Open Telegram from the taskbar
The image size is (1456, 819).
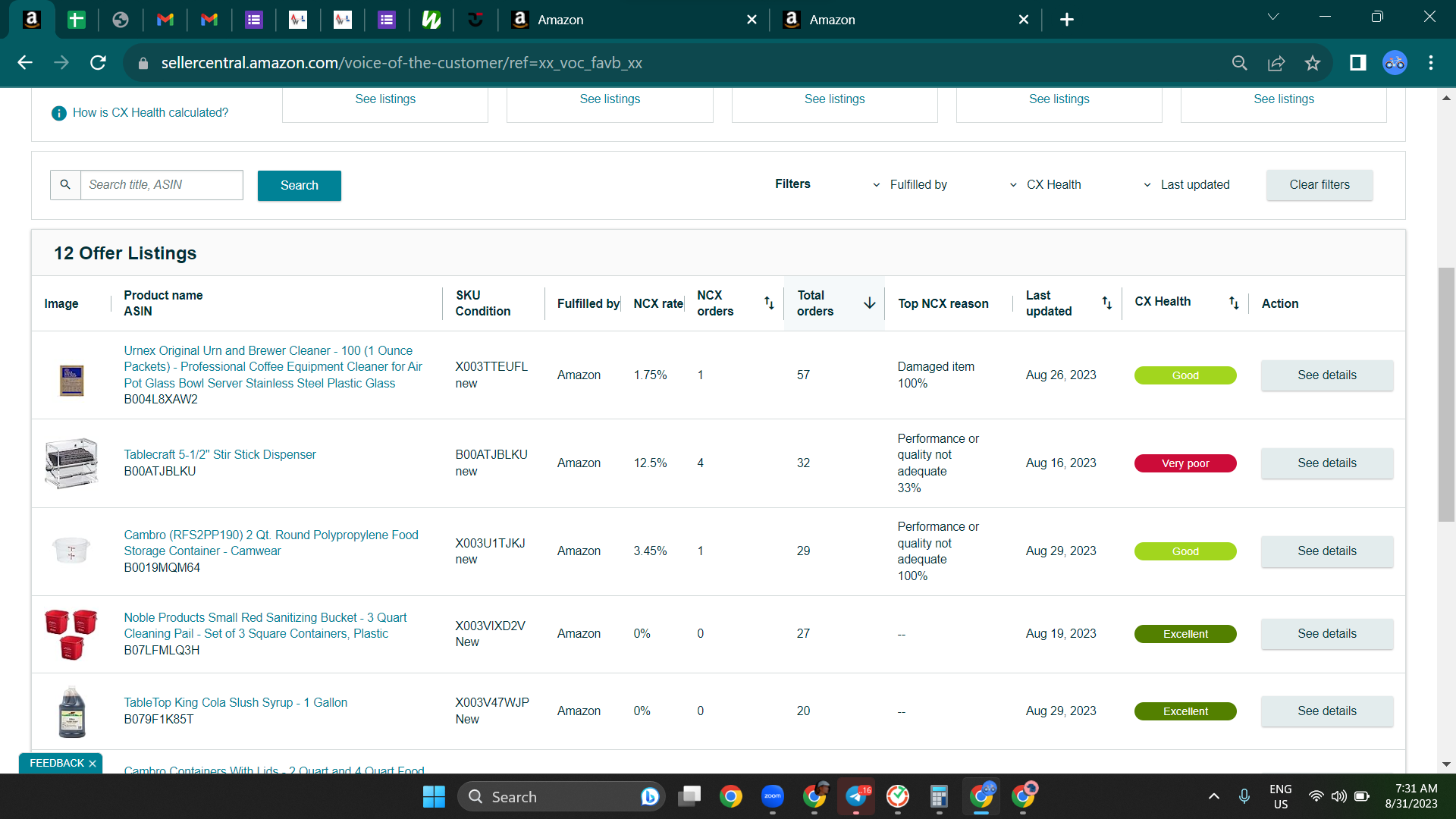coord(856,797)
